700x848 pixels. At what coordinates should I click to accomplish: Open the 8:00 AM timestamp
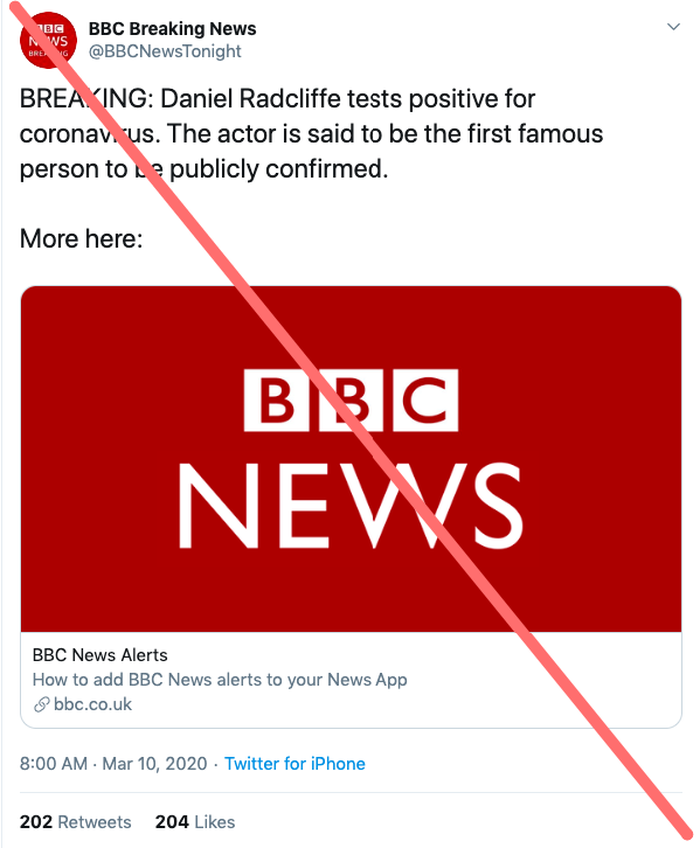53,764
